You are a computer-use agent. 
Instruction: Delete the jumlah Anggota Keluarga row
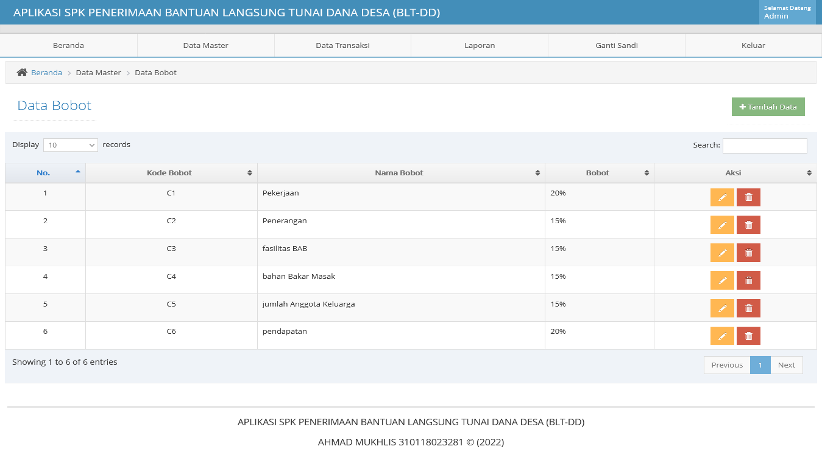pyautogui.click(x=748, y=308)
